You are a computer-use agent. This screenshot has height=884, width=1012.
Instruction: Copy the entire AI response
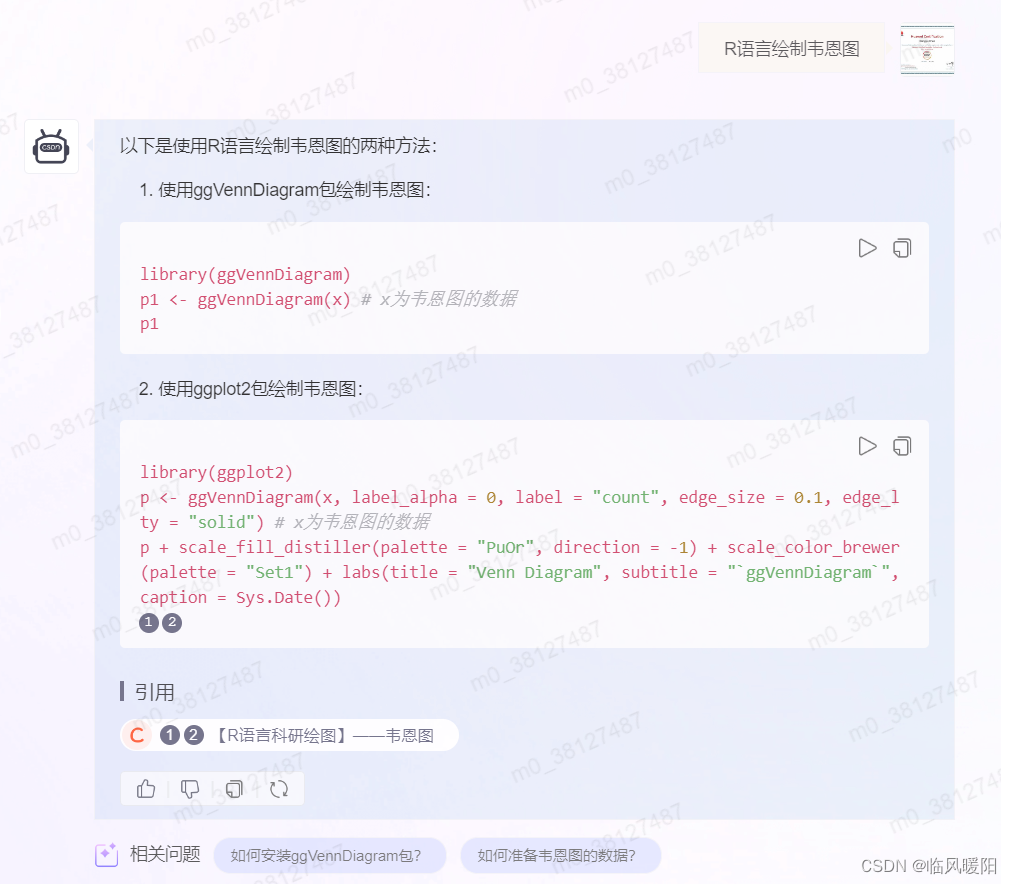point(234,789)
